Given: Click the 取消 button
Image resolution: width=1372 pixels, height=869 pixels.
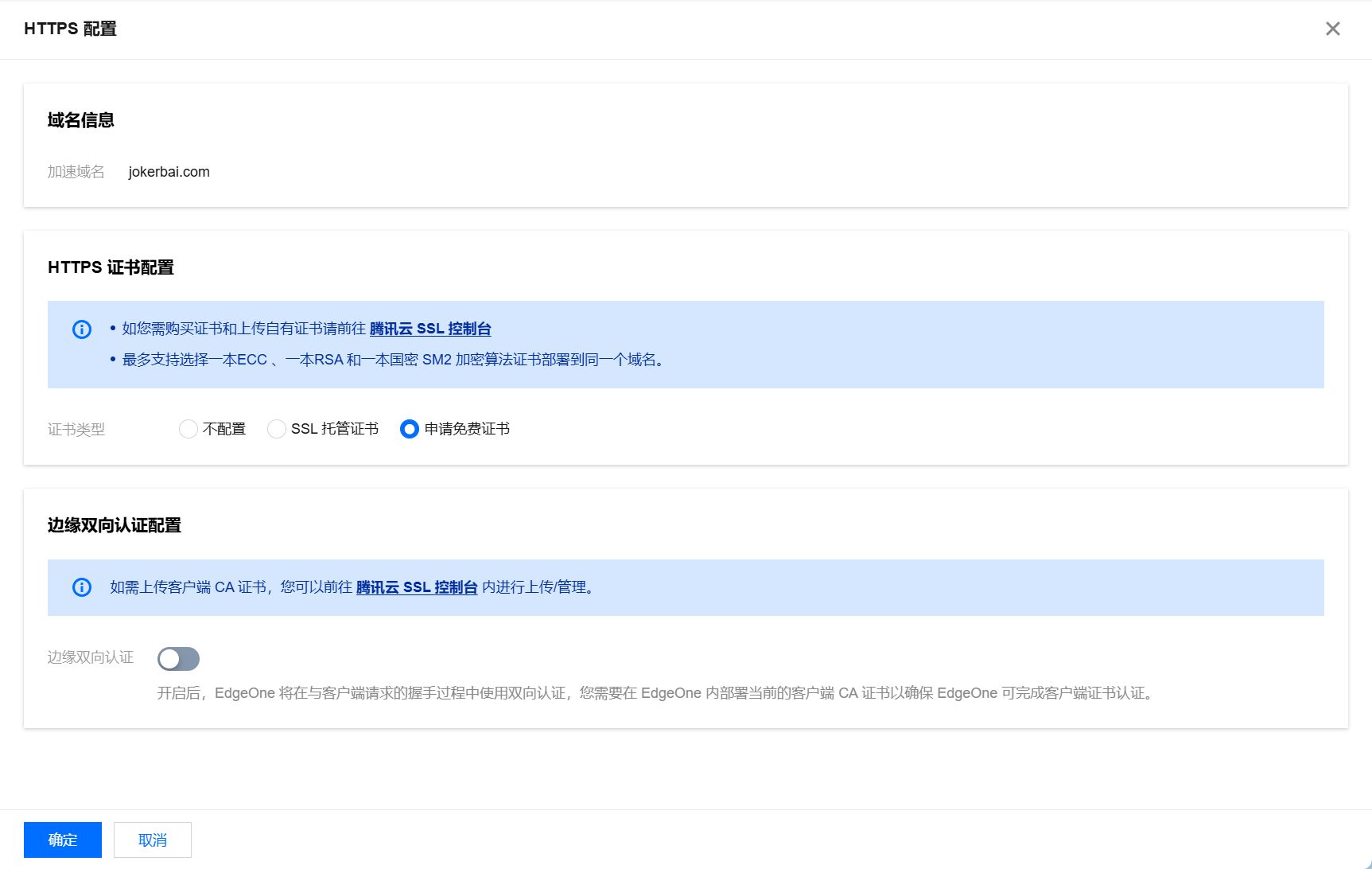Looking at the screenshot, I should pyautogui.click(x=153, y=840).
